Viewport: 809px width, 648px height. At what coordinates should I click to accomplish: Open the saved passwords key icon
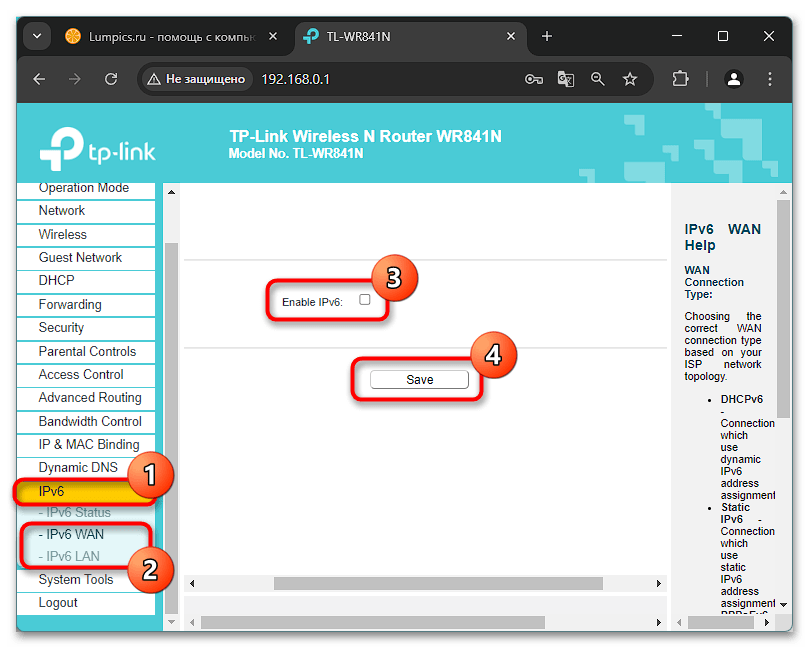(533, 79)
